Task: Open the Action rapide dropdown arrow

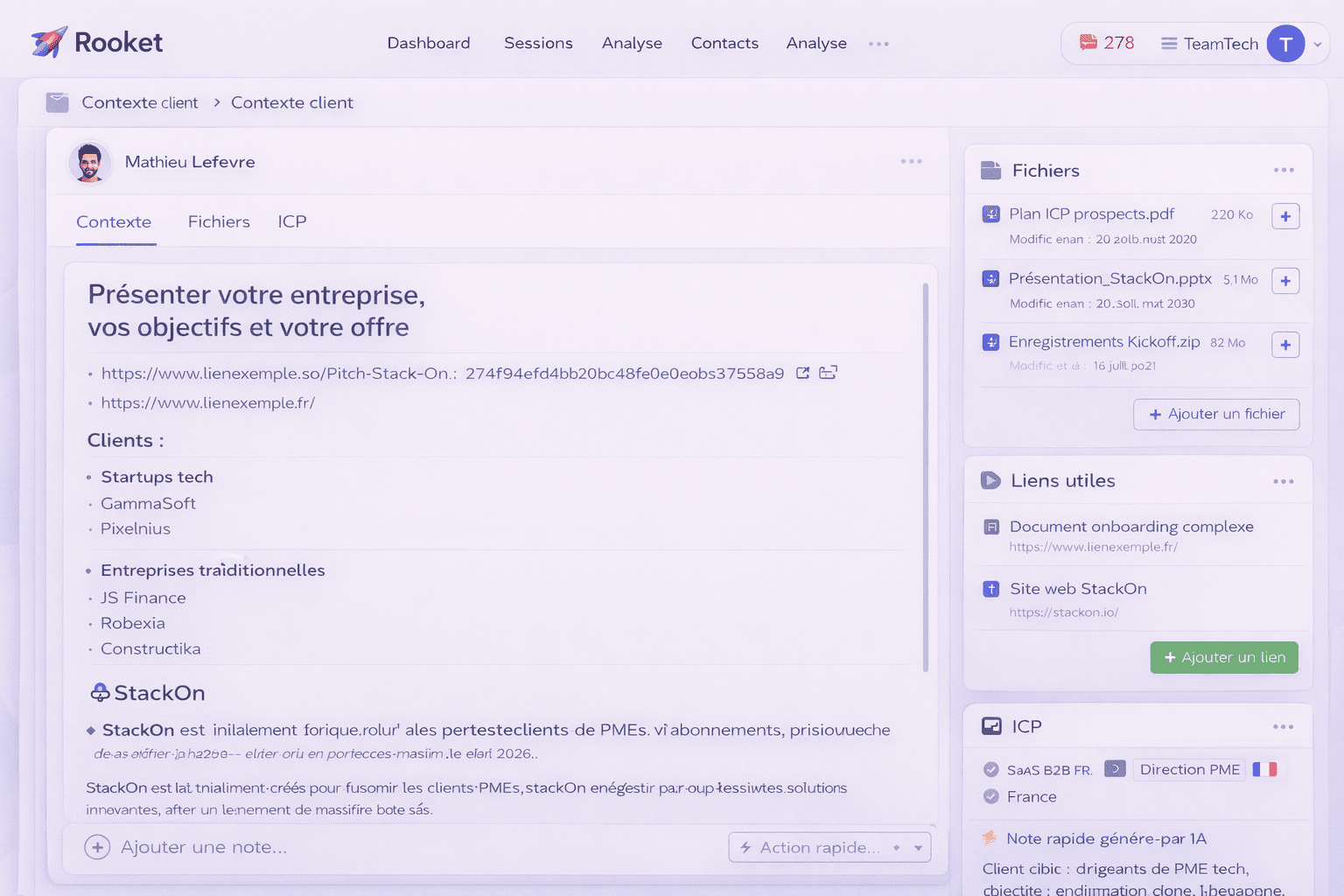Action: coord(918,847)
